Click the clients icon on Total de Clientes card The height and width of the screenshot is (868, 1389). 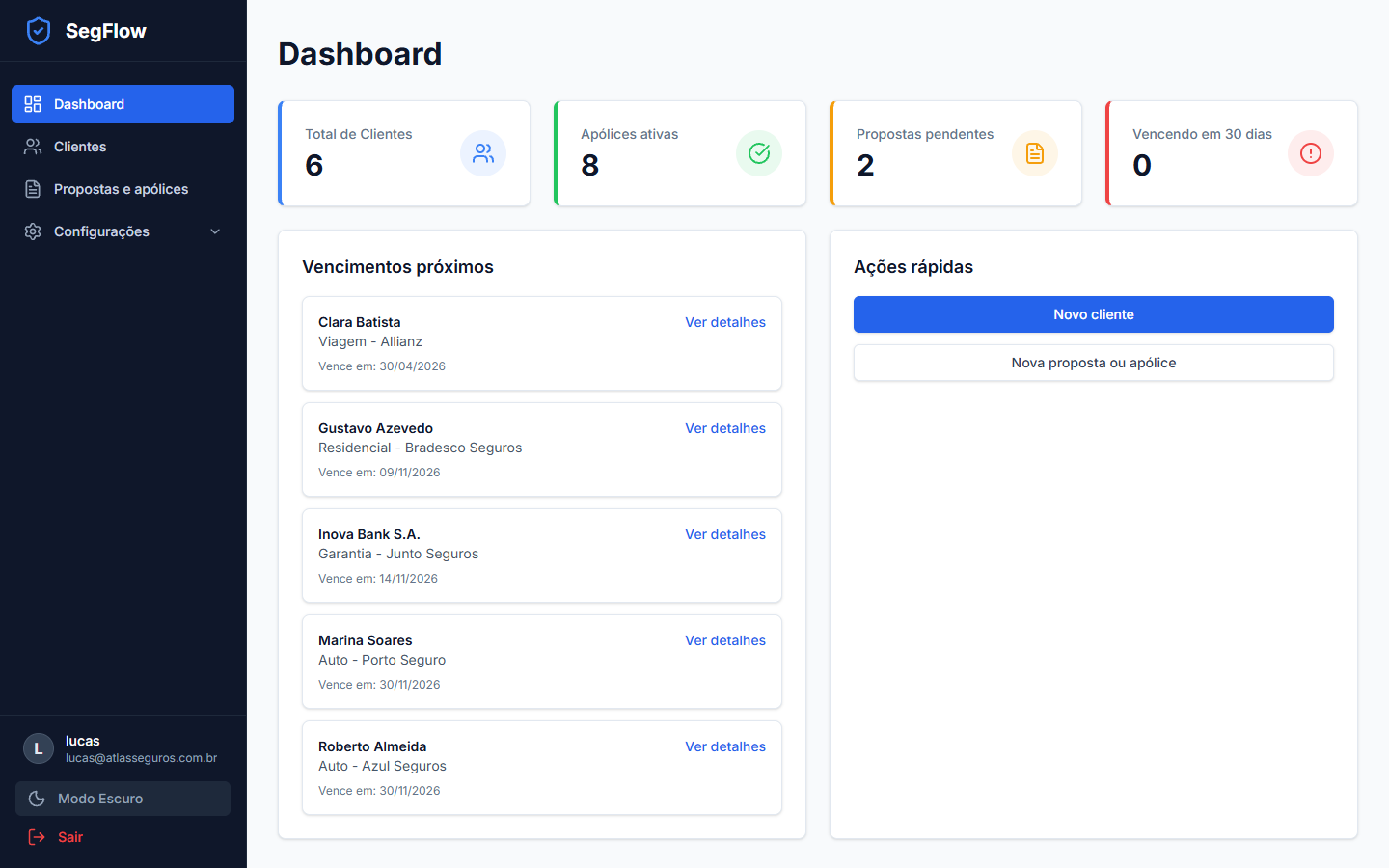click(483, 153)
